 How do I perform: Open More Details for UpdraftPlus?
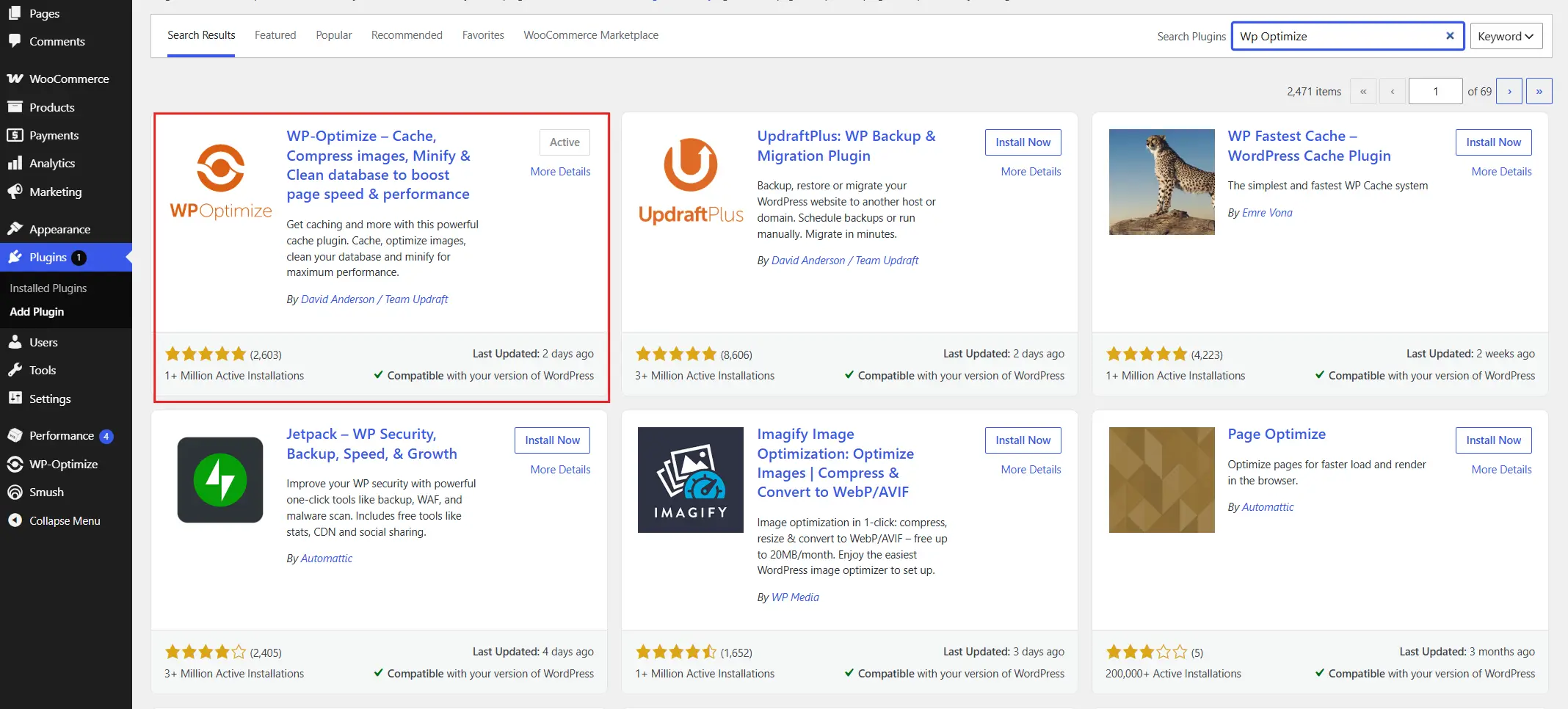1031,172
